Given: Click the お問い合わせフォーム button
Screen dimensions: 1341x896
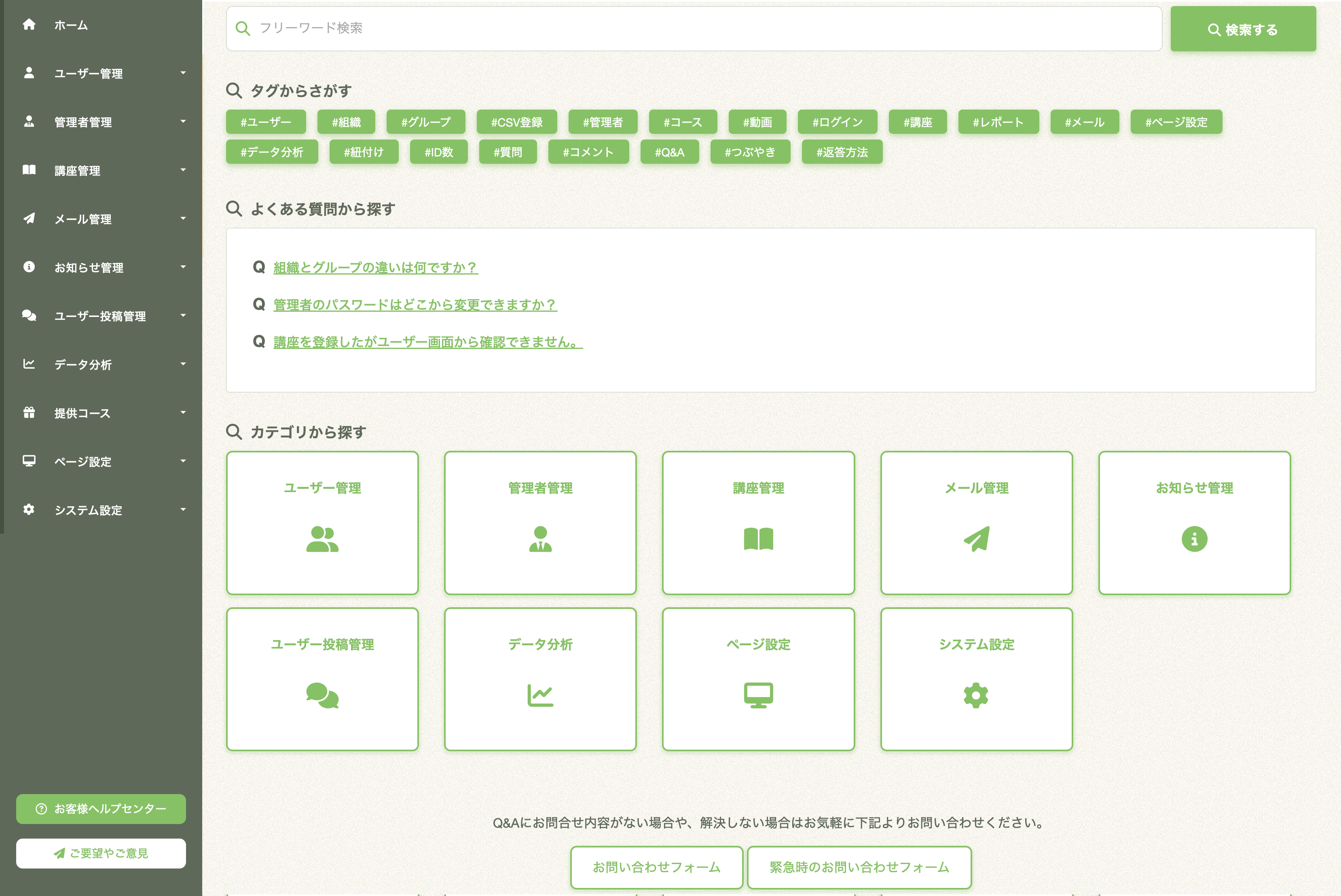Looking at the screenshot, I should [656, 867].
